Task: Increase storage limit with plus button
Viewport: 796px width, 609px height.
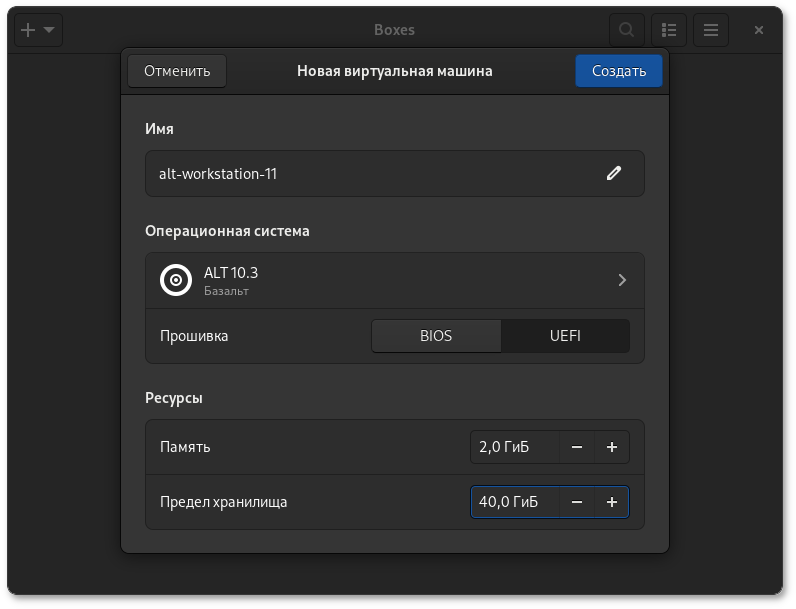Action: click(x=612, y=502)
